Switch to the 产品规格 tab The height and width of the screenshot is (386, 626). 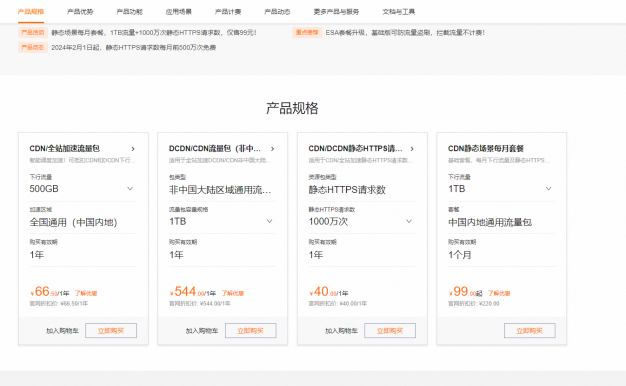pyautogui.click(x=31, y=12)
